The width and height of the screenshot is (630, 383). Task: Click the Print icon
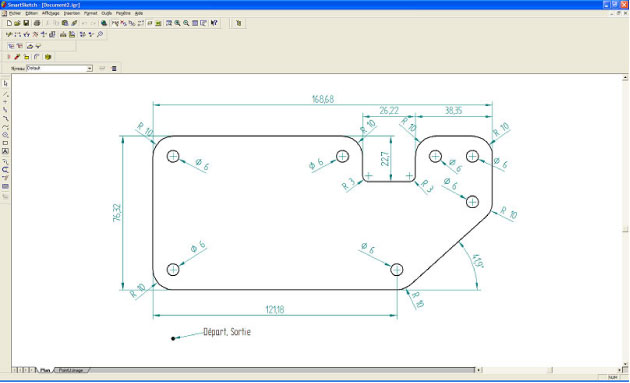point(37,23)
